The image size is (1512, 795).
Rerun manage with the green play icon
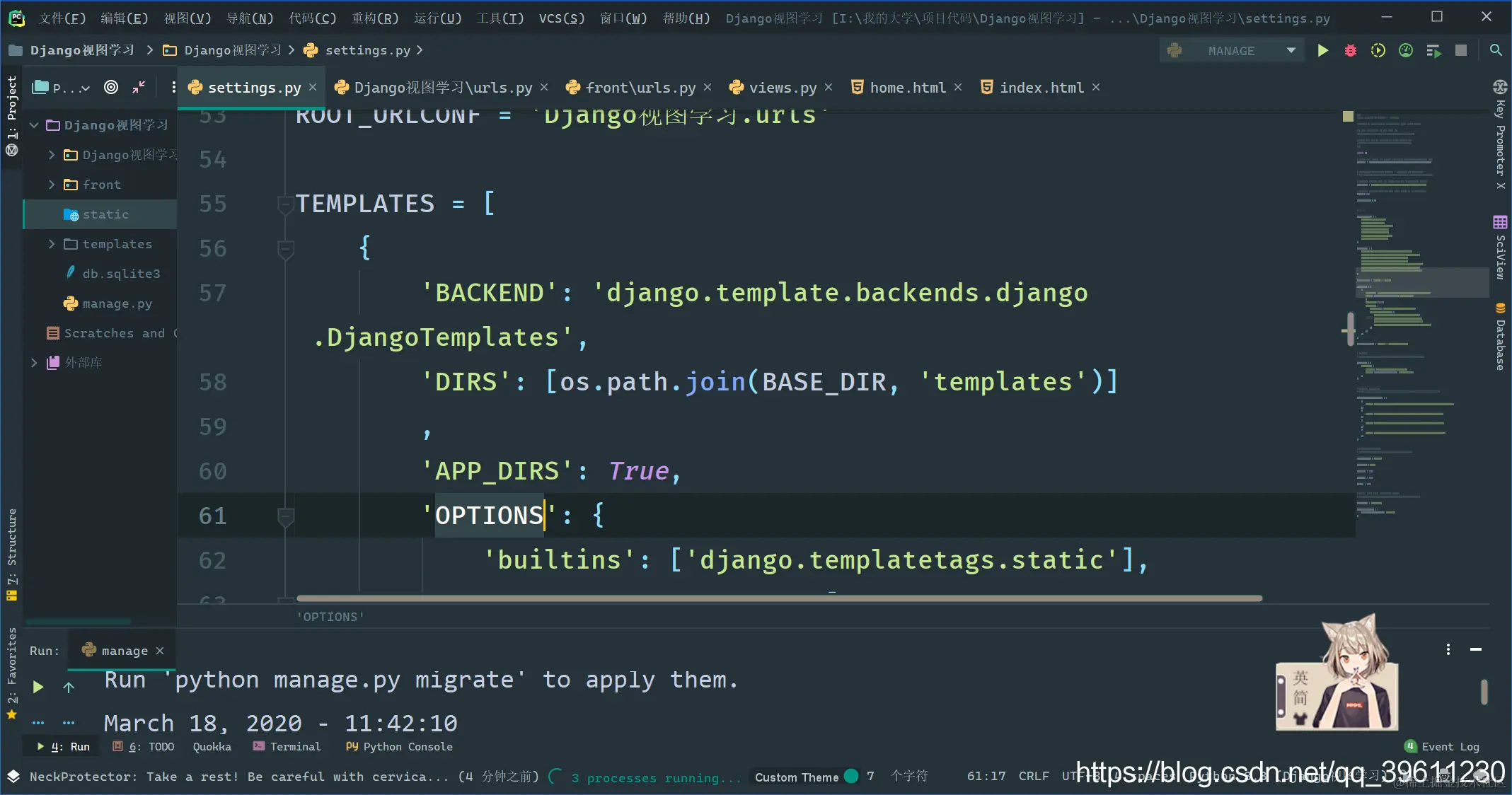(x=38, y=687)
